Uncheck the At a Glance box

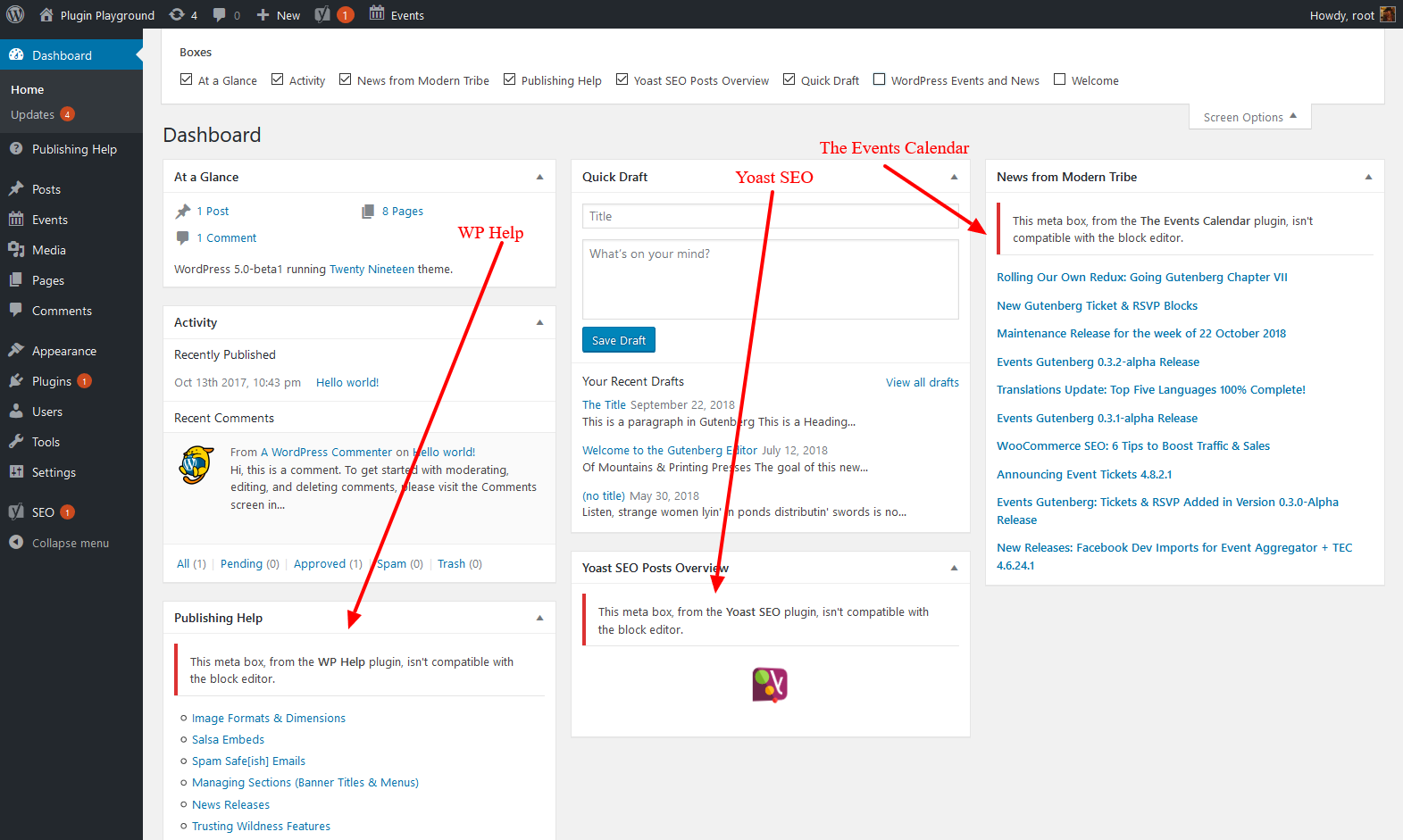pyautogui.click(x=187, y=79)
